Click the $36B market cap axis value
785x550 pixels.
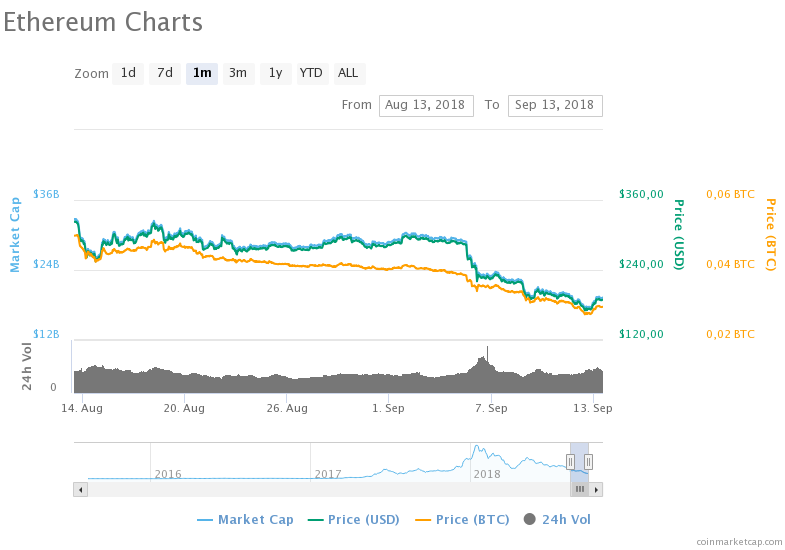(x=46, y=194)
